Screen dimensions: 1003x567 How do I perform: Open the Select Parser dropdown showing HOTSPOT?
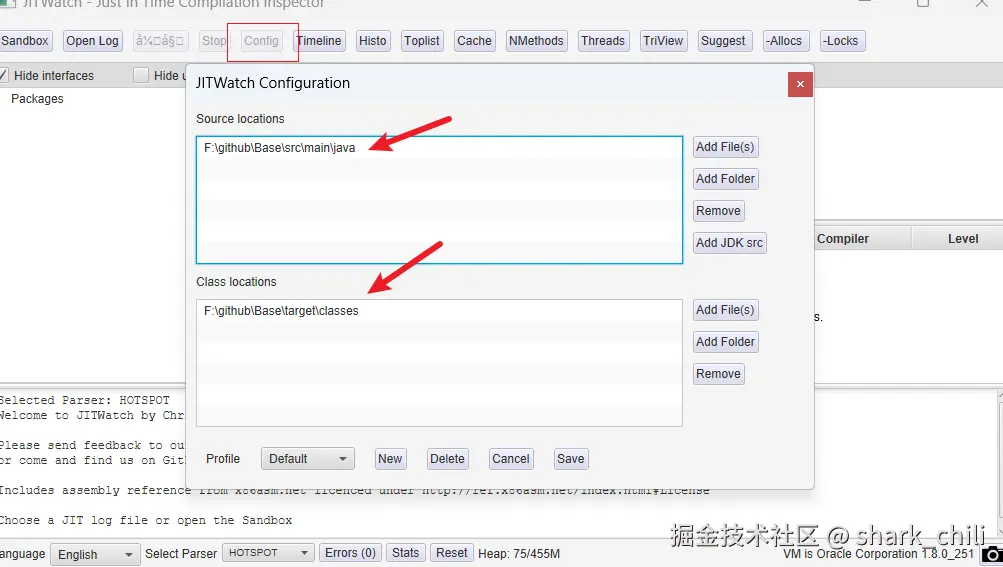tap(268, 553)
